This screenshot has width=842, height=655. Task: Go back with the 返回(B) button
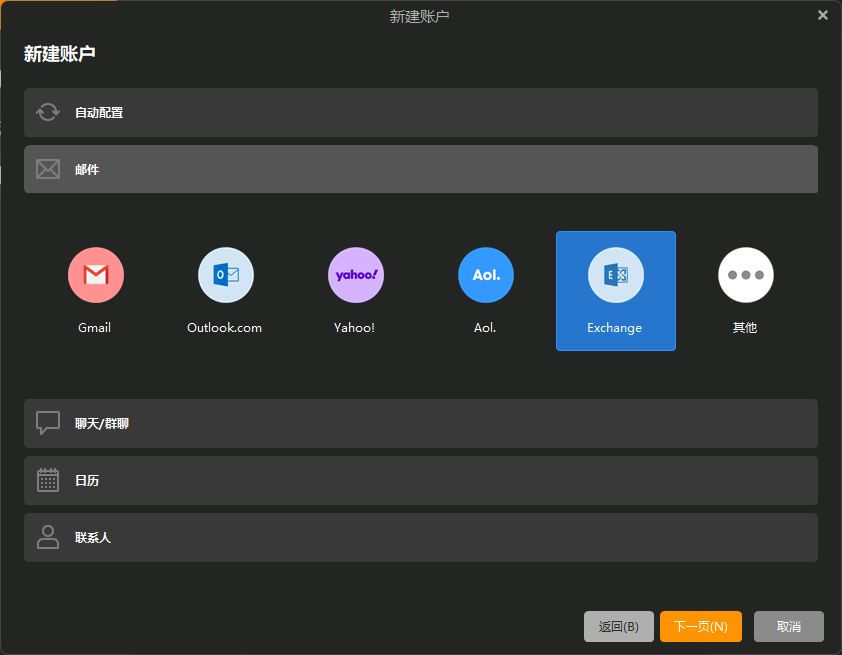coord(619,627)
